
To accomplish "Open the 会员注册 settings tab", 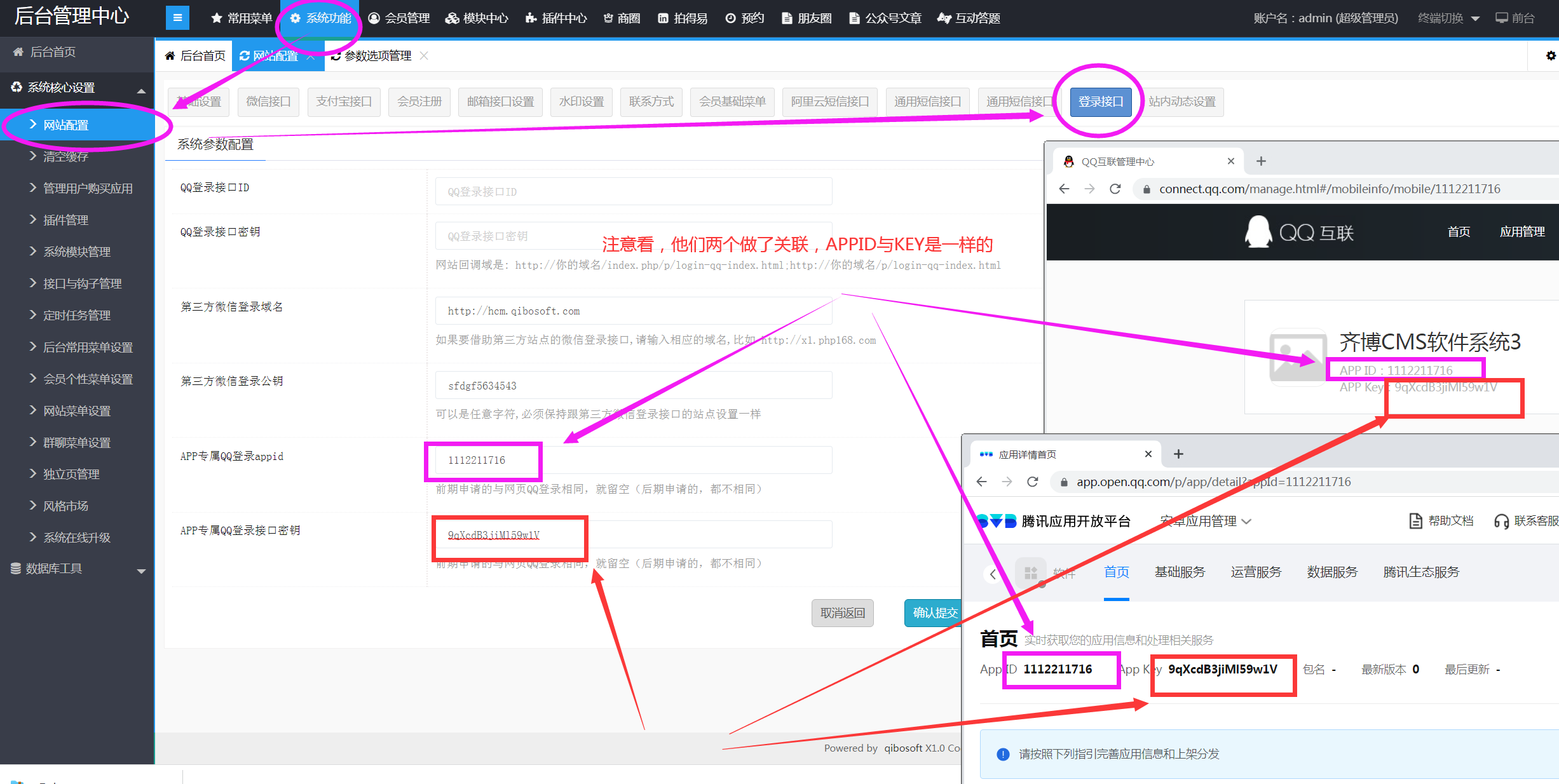I will pyautogui.click(x=419, y=102).
